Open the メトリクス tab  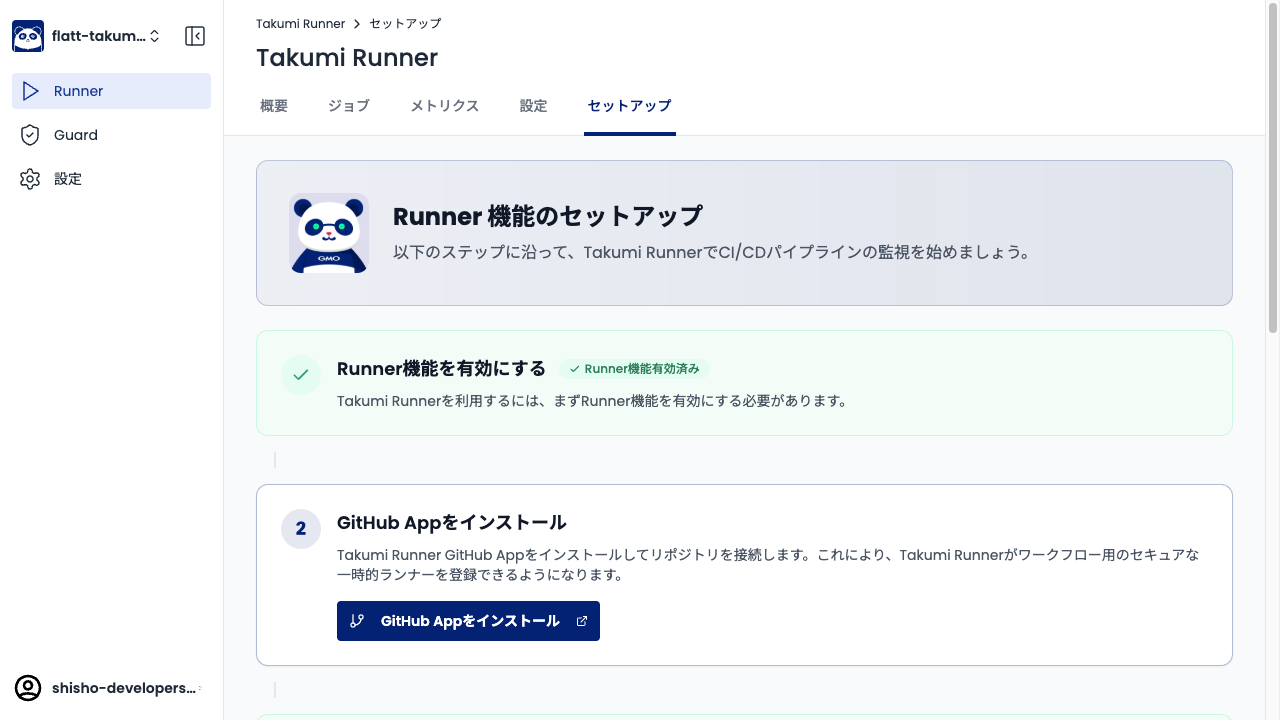click(x=443, y=105)
